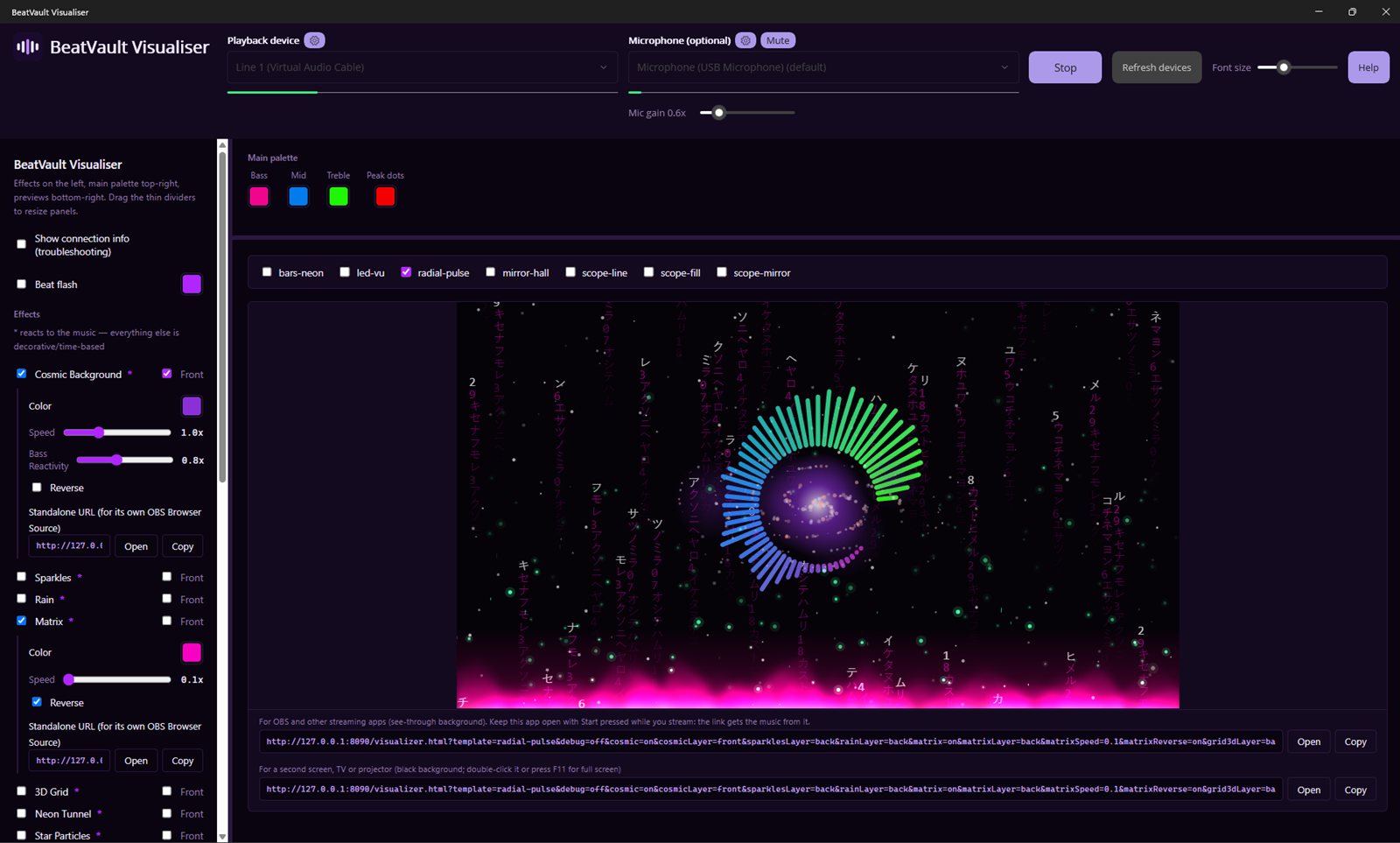The image size is (1400, 843).
Task: Enable Sparkles effect checkbox
Action: [x=22, y=577]
